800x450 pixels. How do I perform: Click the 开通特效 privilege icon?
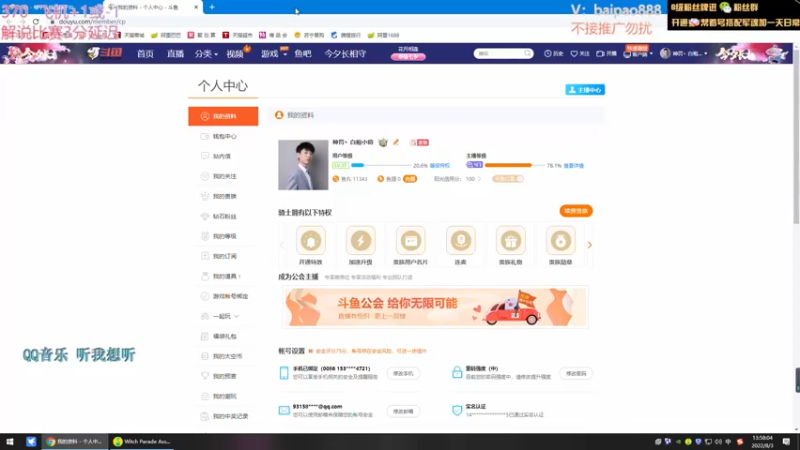click(311, 240)
